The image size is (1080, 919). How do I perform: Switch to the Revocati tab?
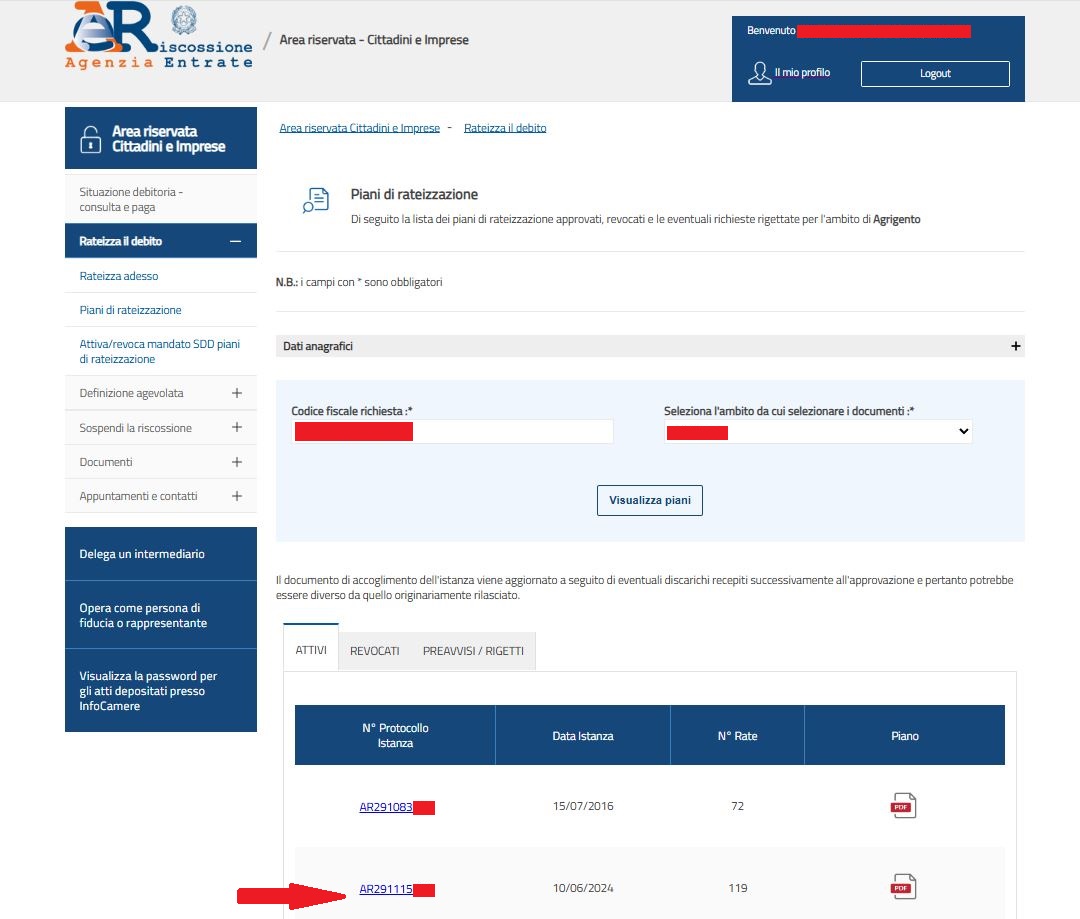coord(374,651)
